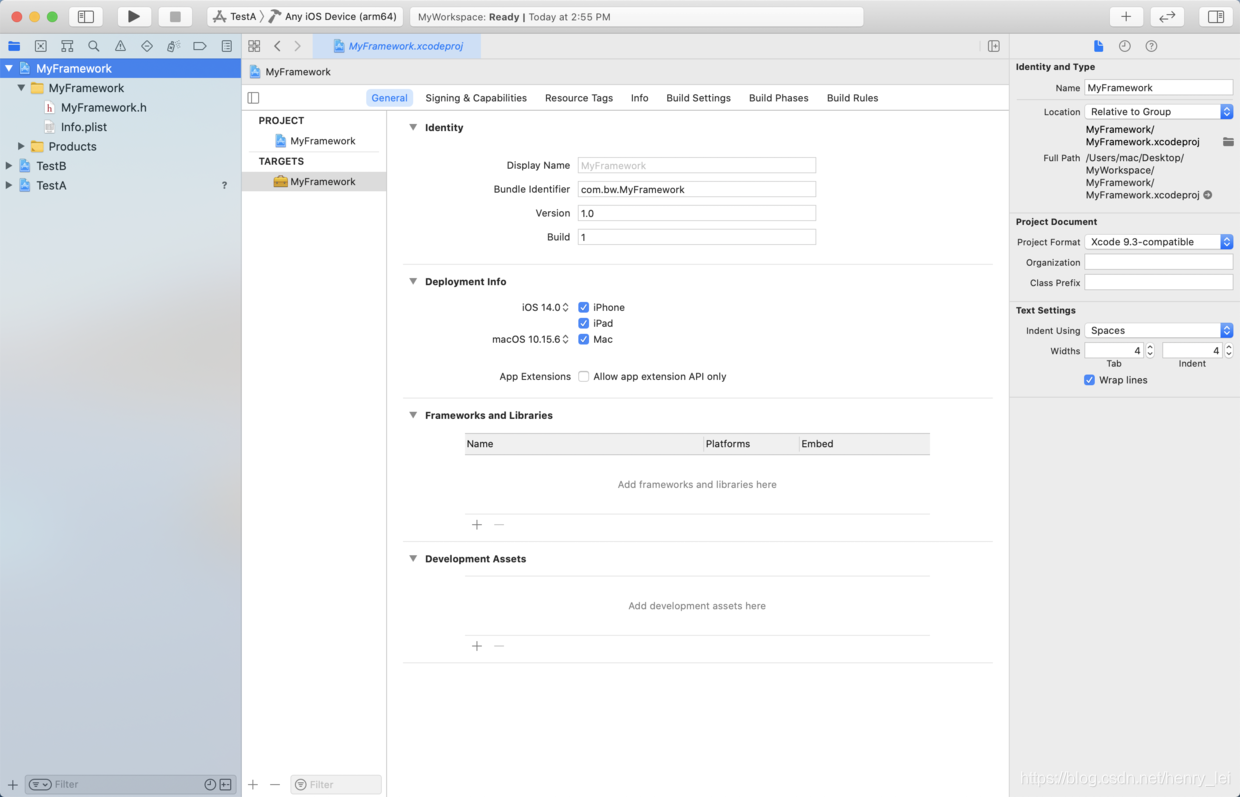Add a new target with plus button
Image resolution: width=1240 pixels, height=797 pixels.
[x=253, y=785]
